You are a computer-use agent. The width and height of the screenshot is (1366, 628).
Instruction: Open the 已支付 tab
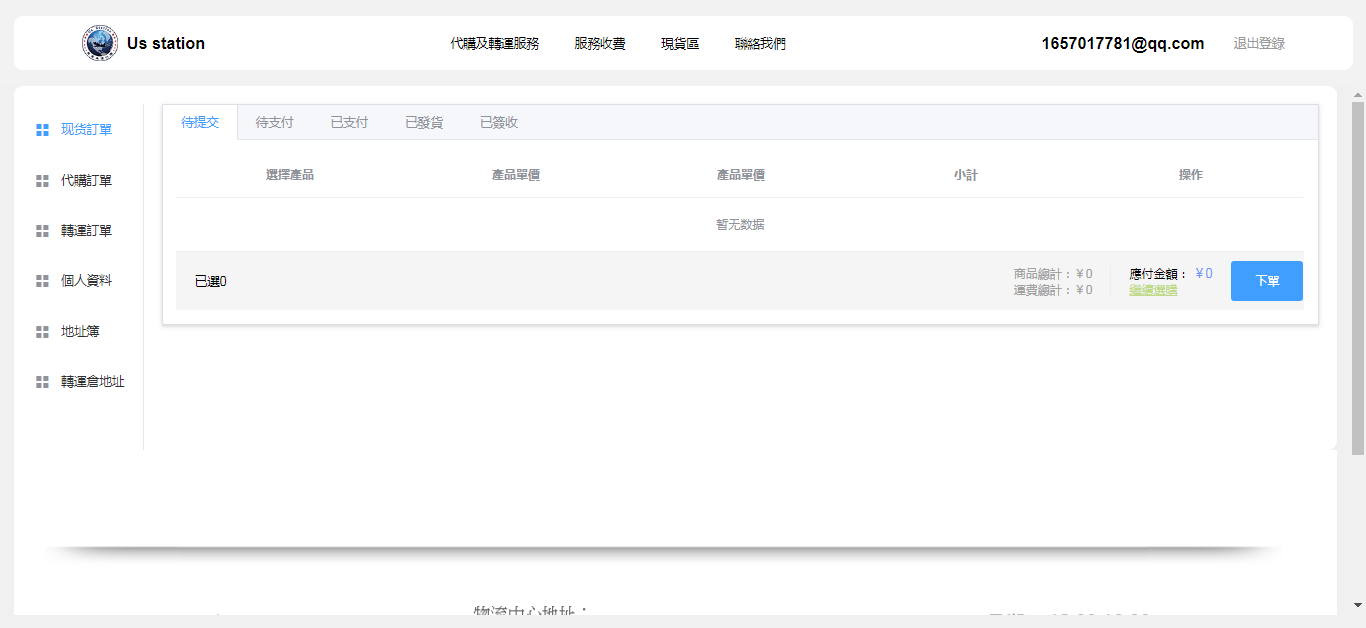(x=349, y=123)
